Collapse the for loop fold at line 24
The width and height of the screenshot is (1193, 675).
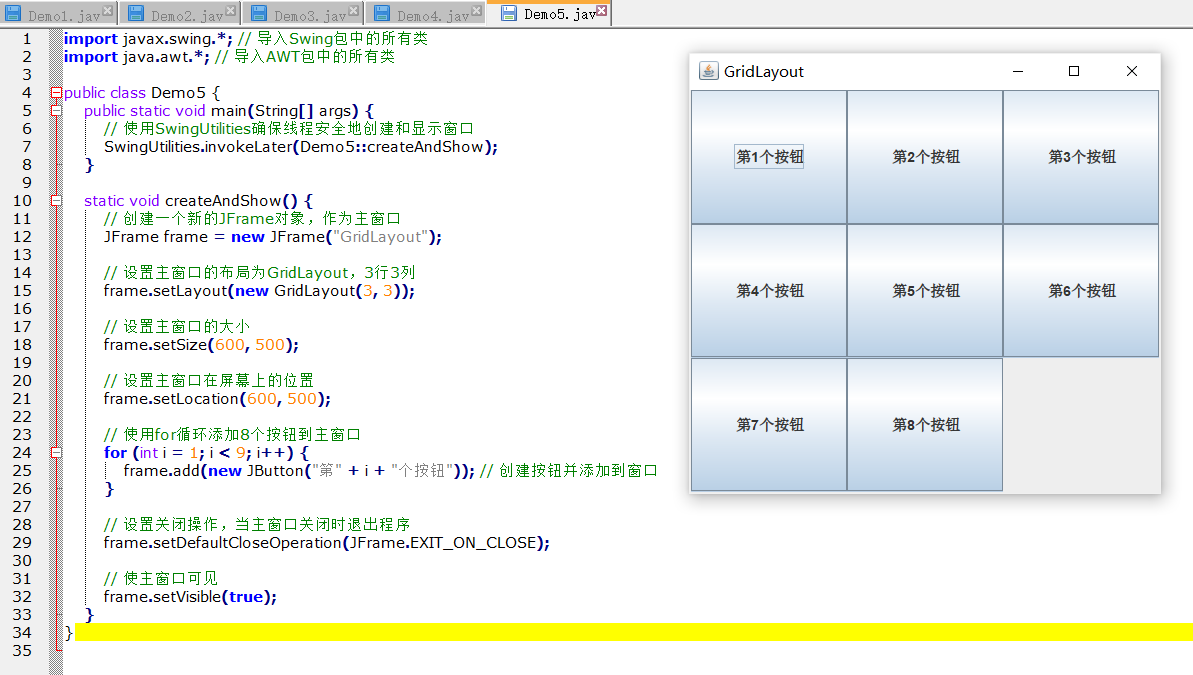[56, 453]
